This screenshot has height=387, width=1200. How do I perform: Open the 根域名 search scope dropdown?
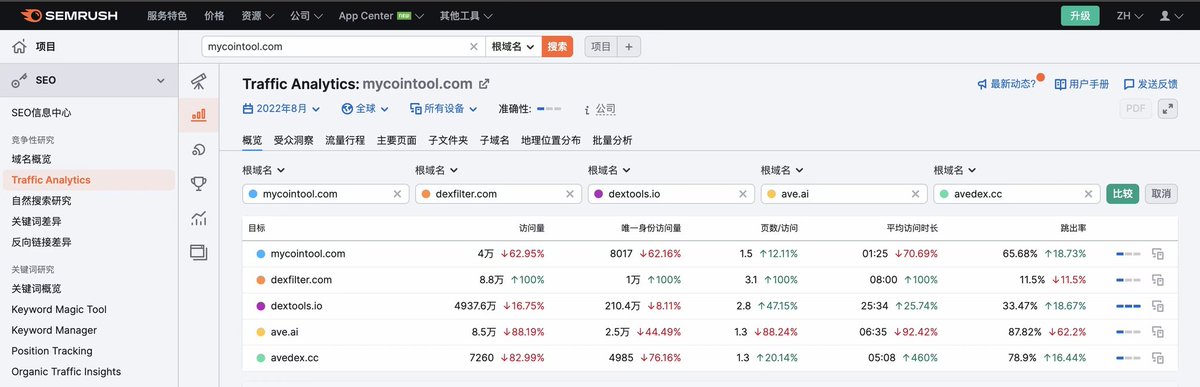tap(513, 46)
